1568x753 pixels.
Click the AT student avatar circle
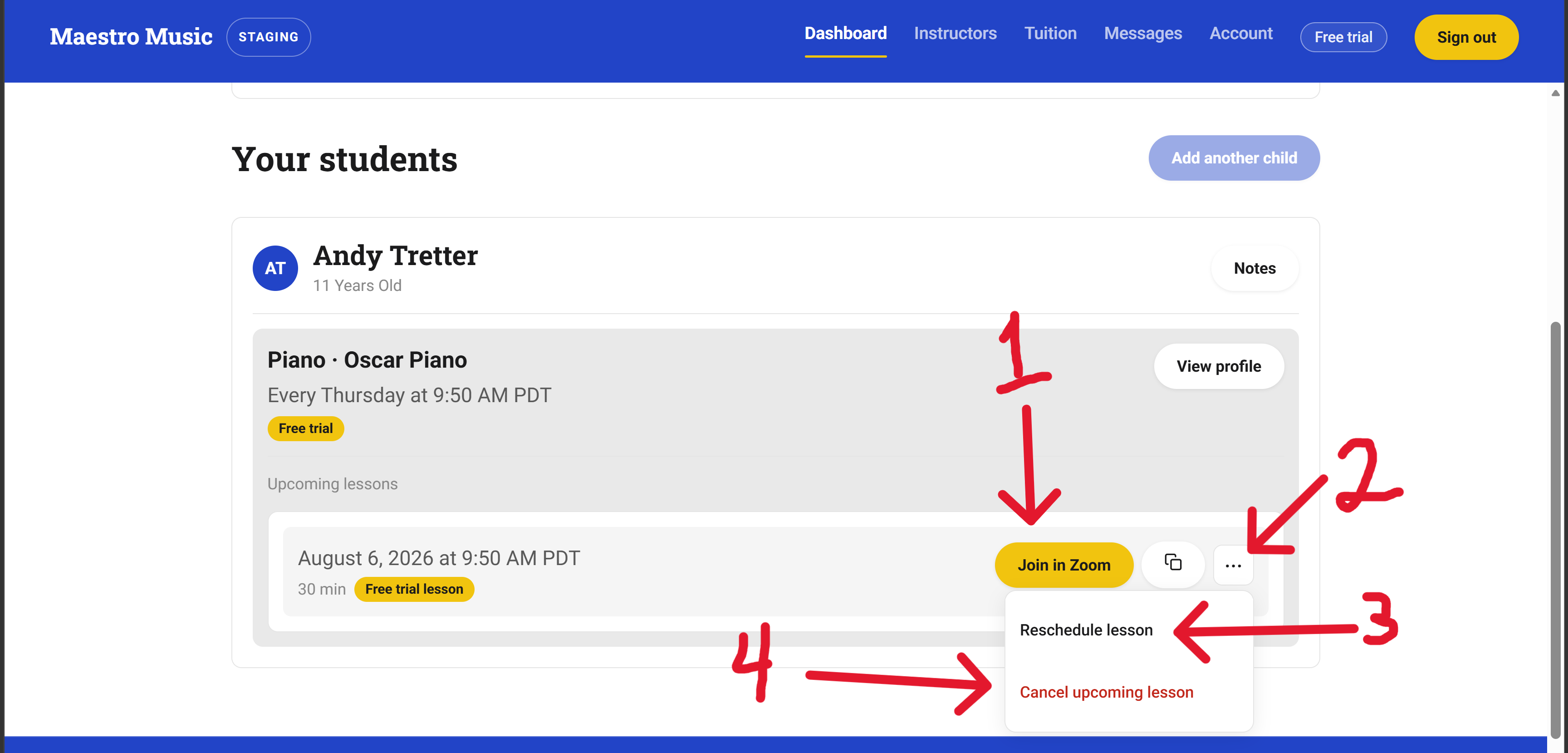point(275,268)
